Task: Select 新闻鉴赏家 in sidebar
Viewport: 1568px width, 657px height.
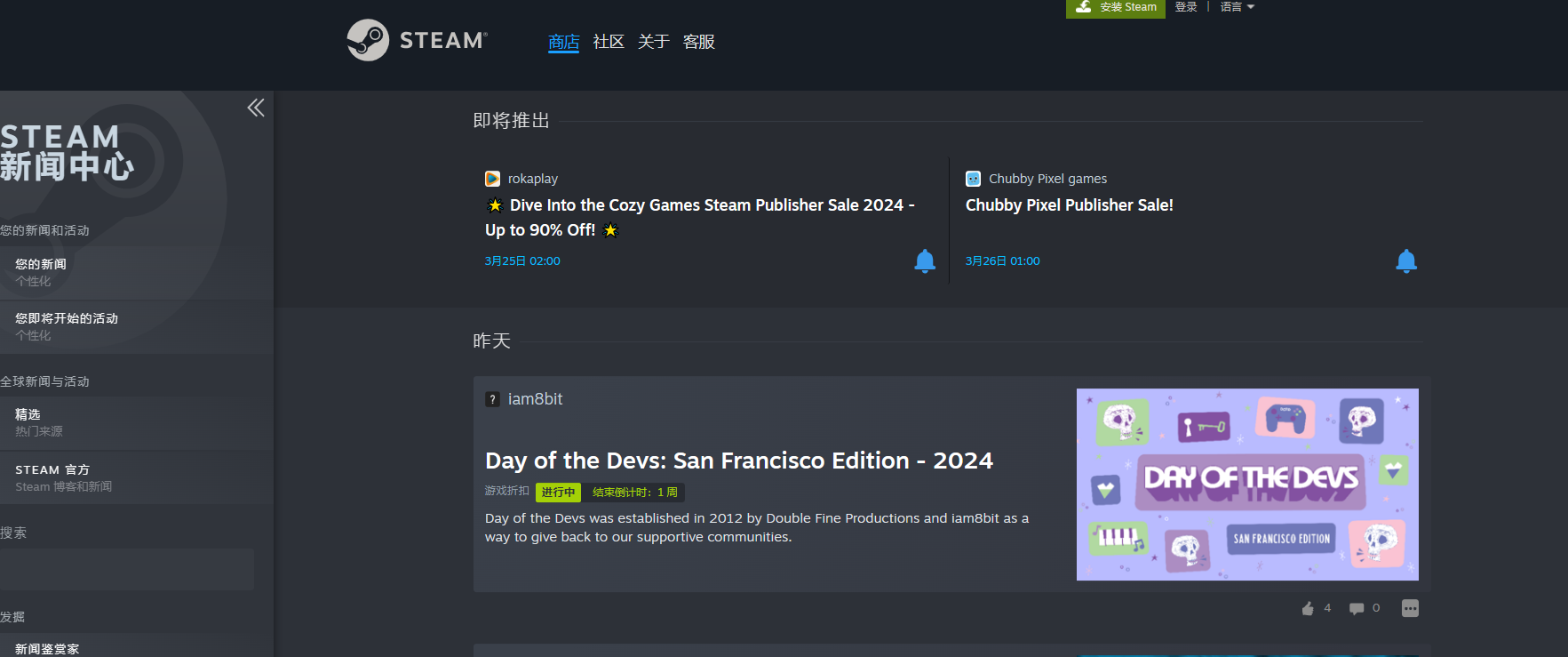Action: coord(137,646)
